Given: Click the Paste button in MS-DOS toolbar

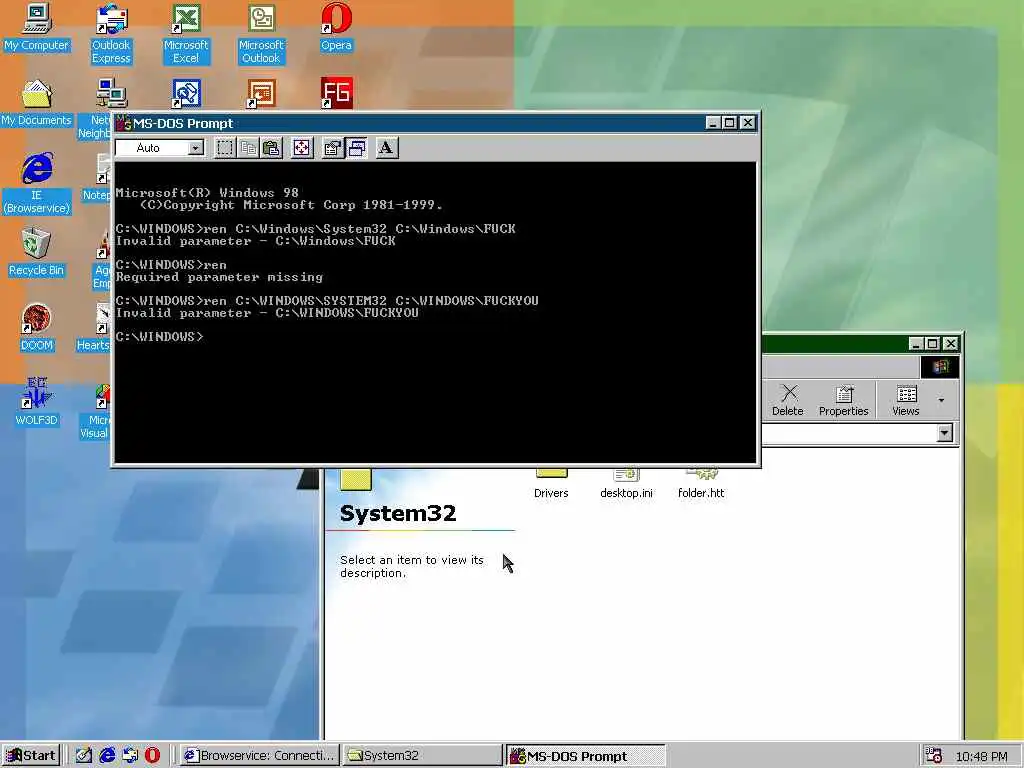Looking at the screenshot, I should click(271, 148).
